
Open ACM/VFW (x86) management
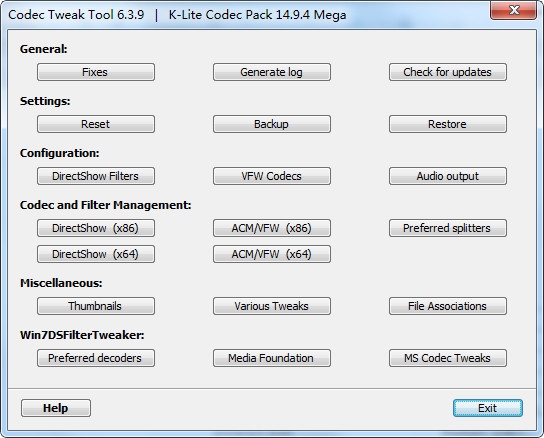[272, 228]
